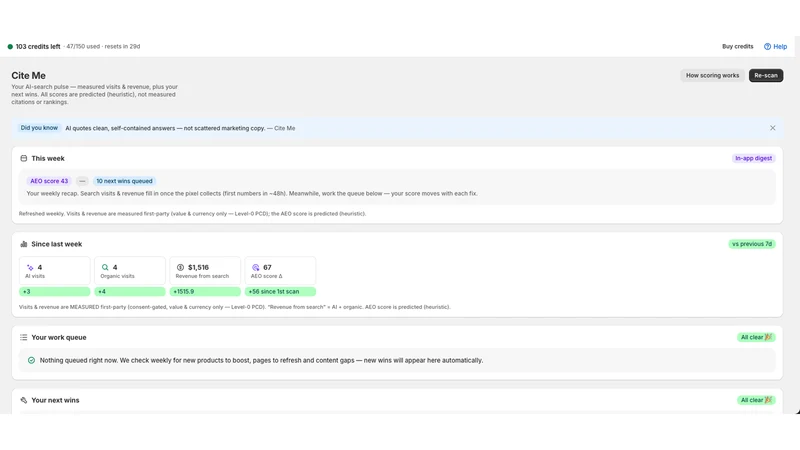800x450 pixels.
Task: Click the This week calendar icon
Action: (23, 158)
